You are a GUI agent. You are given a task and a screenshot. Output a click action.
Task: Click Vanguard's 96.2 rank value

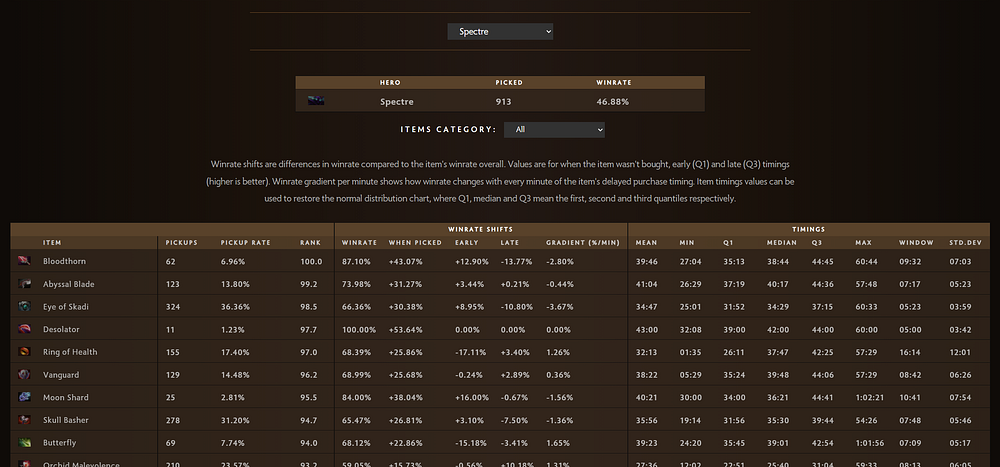pyautogui.click(x=309, y=374)
